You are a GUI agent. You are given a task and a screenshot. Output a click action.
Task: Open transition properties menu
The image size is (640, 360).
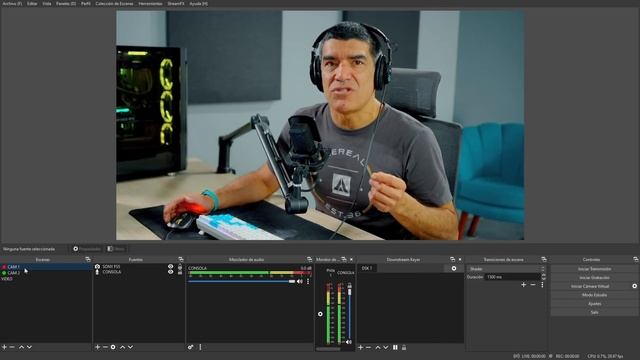542,284
